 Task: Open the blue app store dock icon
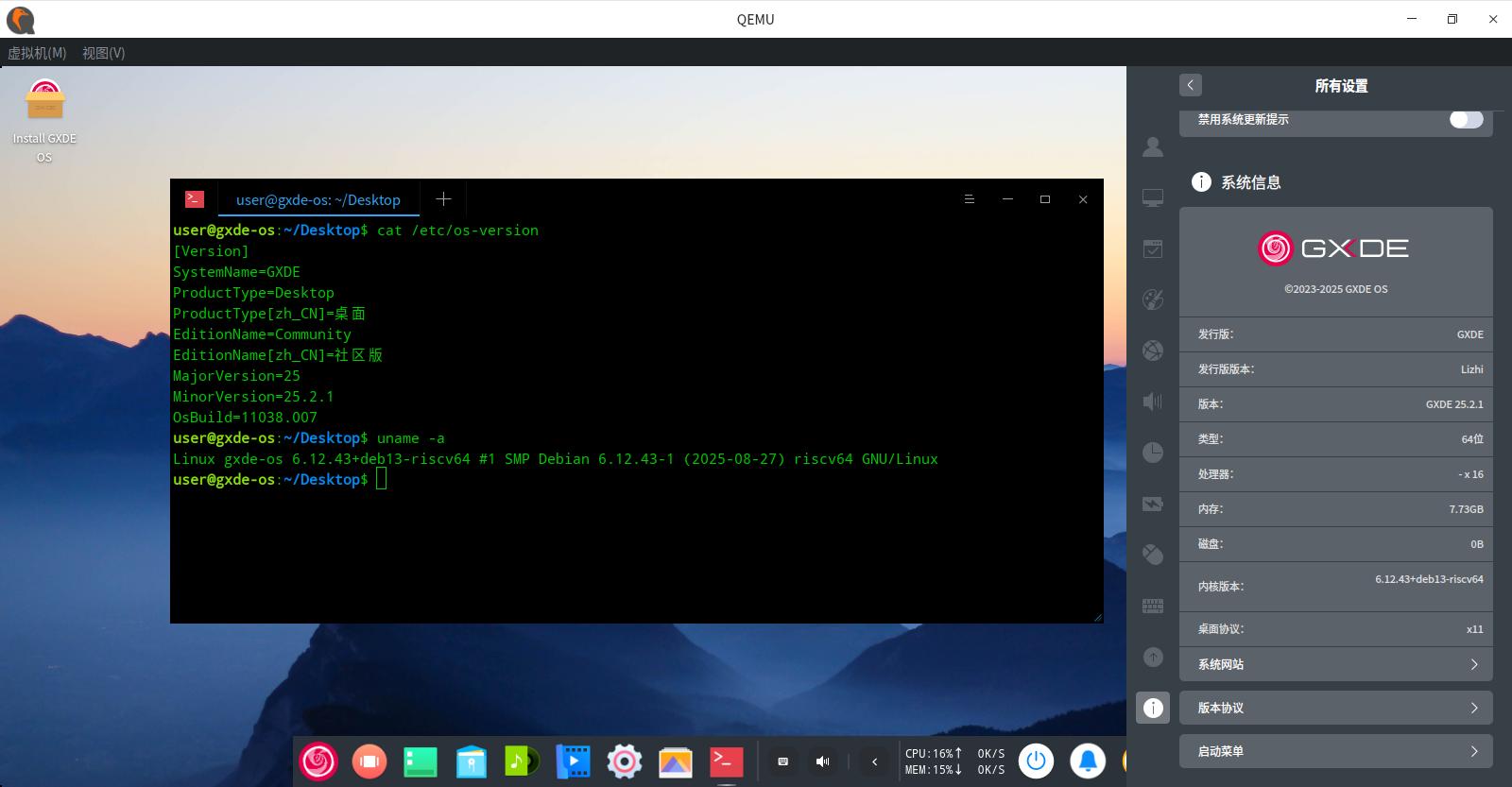point(472,761)
